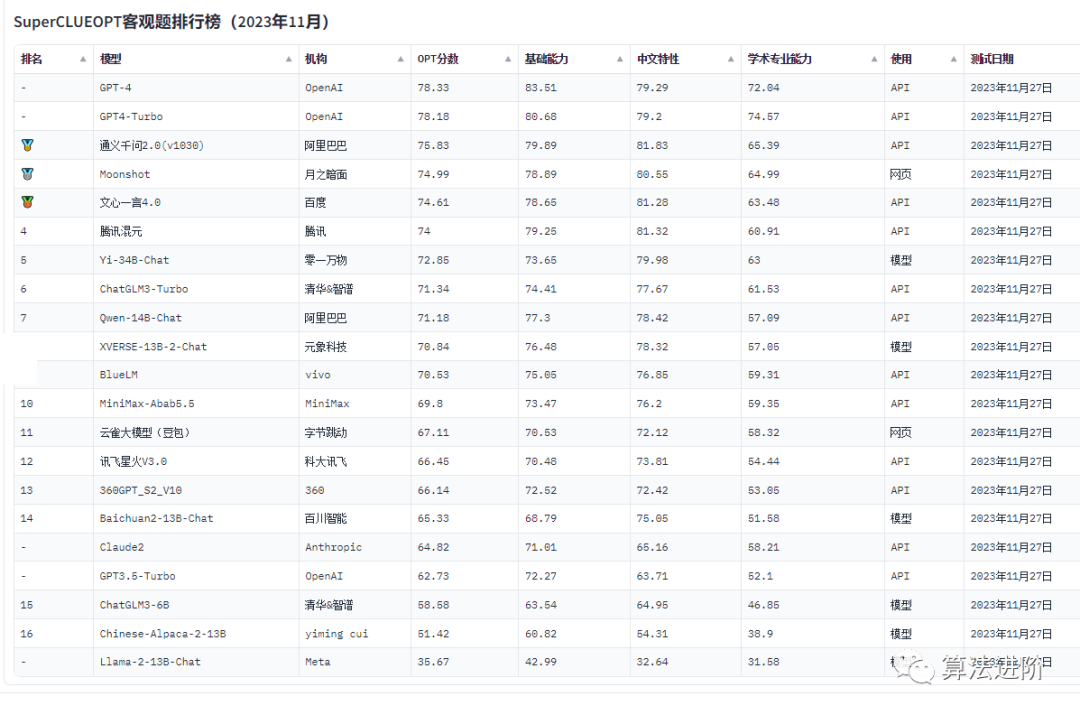This screenshot has width=1080, height=715.
Task: Click the 学术专业能力 header label
Action: click(780, 59)
